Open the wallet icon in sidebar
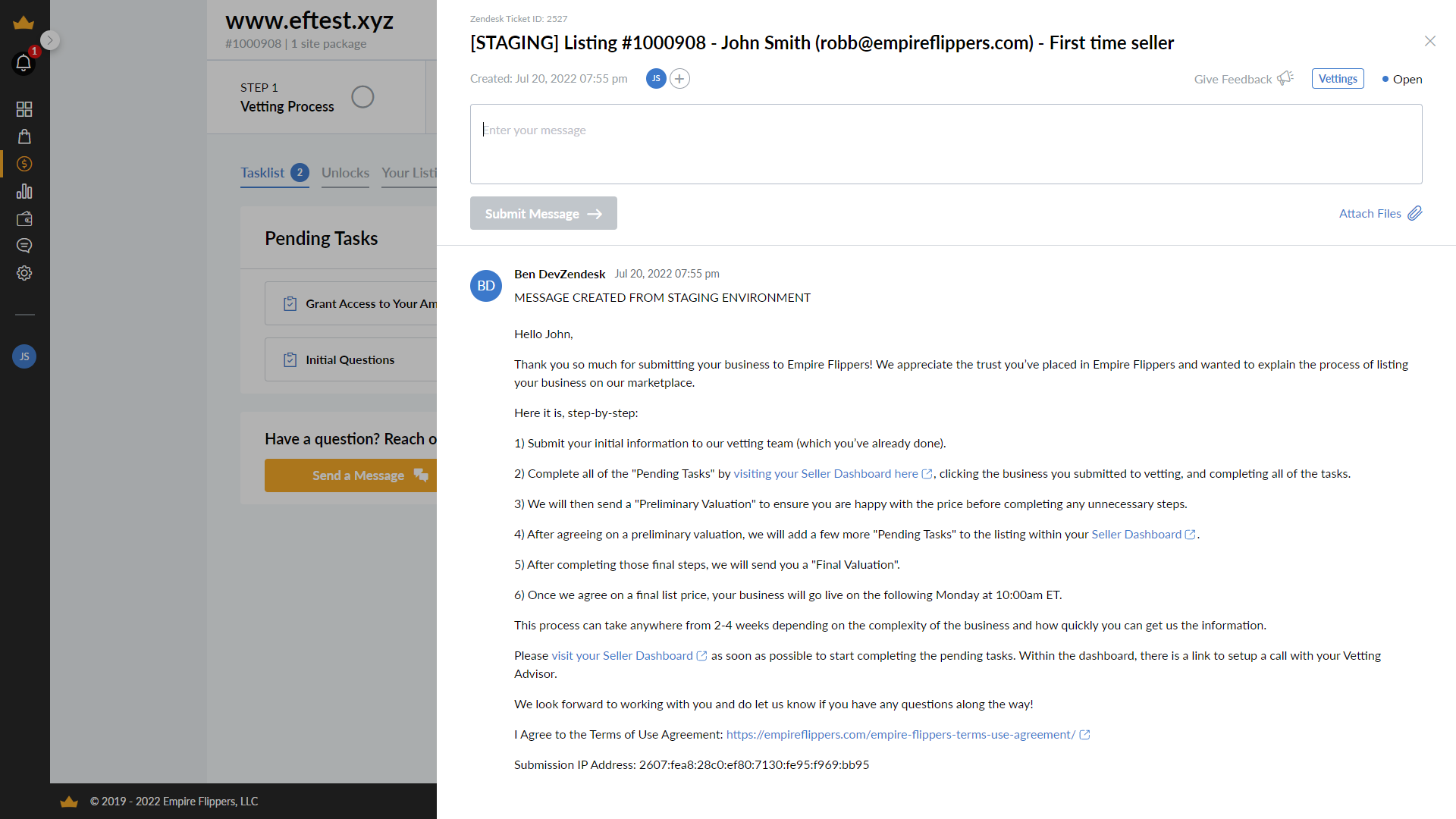 point(24,218)
